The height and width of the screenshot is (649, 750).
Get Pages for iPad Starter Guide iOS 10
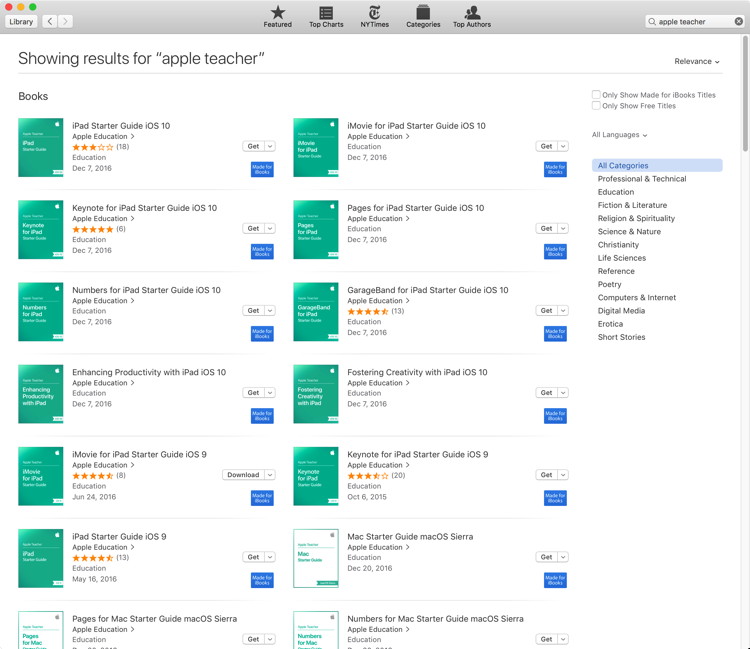coord(547,229)
